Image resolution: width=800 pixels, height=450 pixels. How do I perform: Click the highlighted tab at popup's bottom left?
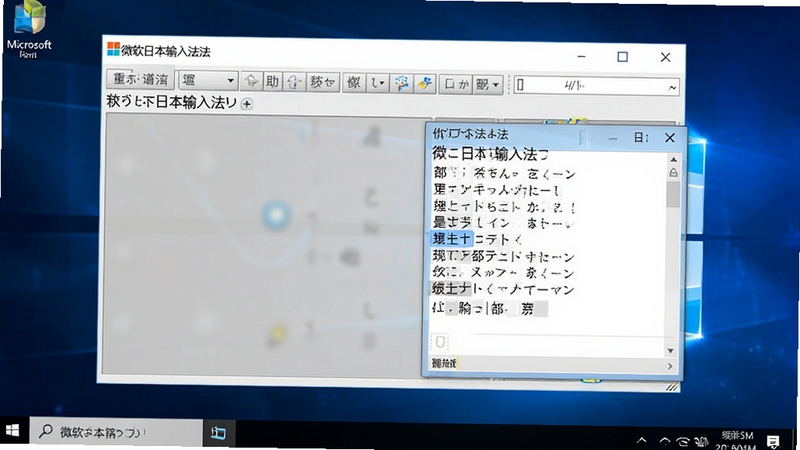tap(444, 363)
